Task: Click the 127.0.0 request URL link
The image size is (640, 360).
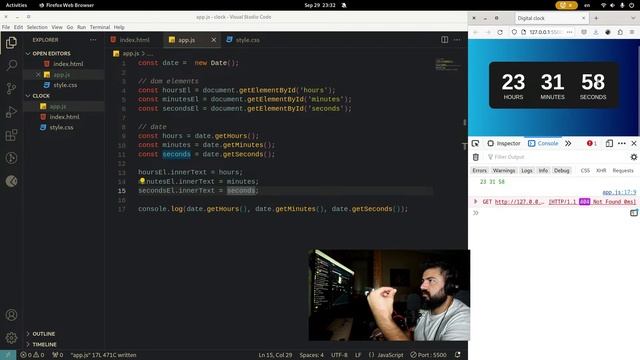Action: pos(519,201)
